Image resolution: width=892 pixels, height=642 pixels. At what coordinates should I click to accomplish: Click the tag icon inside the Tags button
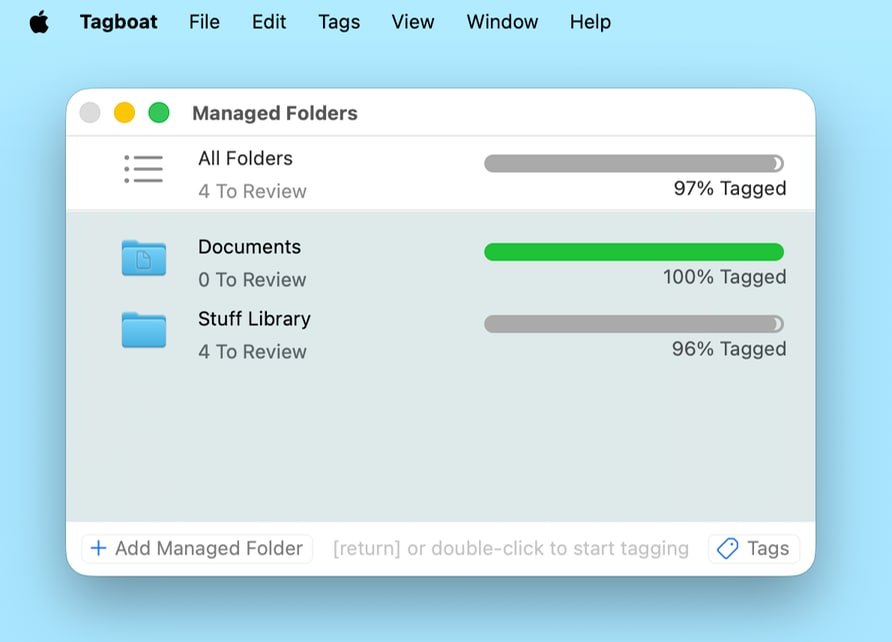coord(729,548)
